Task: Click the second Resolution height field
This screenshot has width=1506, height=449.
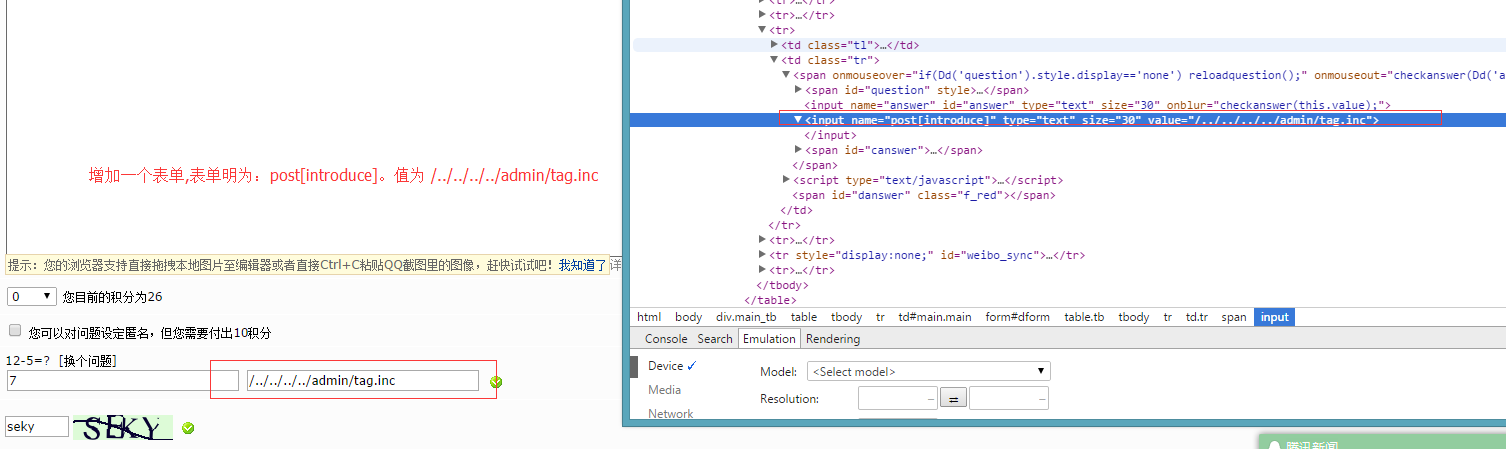Action: pyautogui.click(x=1008, y=399)
